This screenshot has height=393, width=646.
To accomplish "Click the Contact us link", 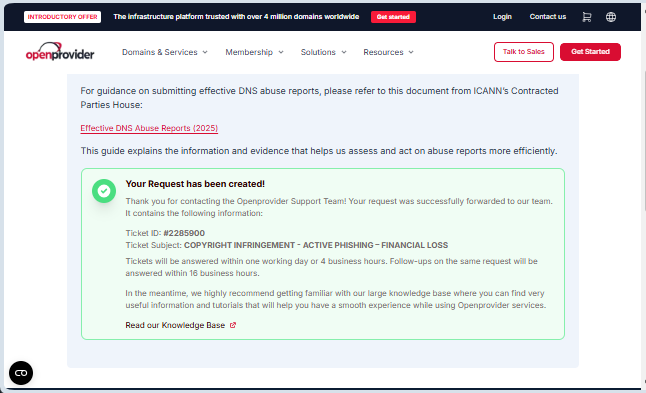I will (x=548, y=17).
